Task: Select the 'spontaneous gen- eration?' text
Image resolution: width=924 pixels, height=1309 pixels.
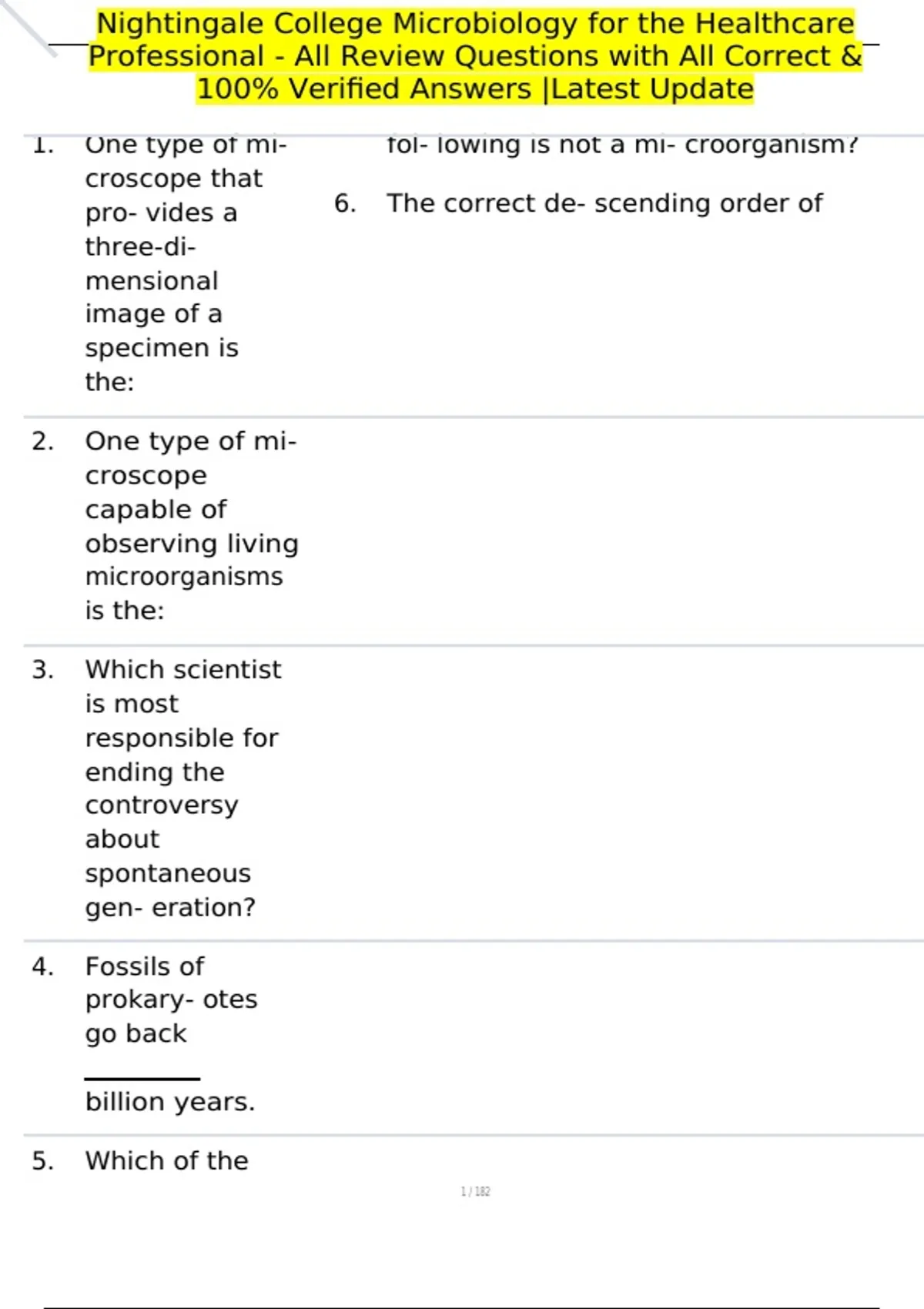Action: tap(169, 890)
